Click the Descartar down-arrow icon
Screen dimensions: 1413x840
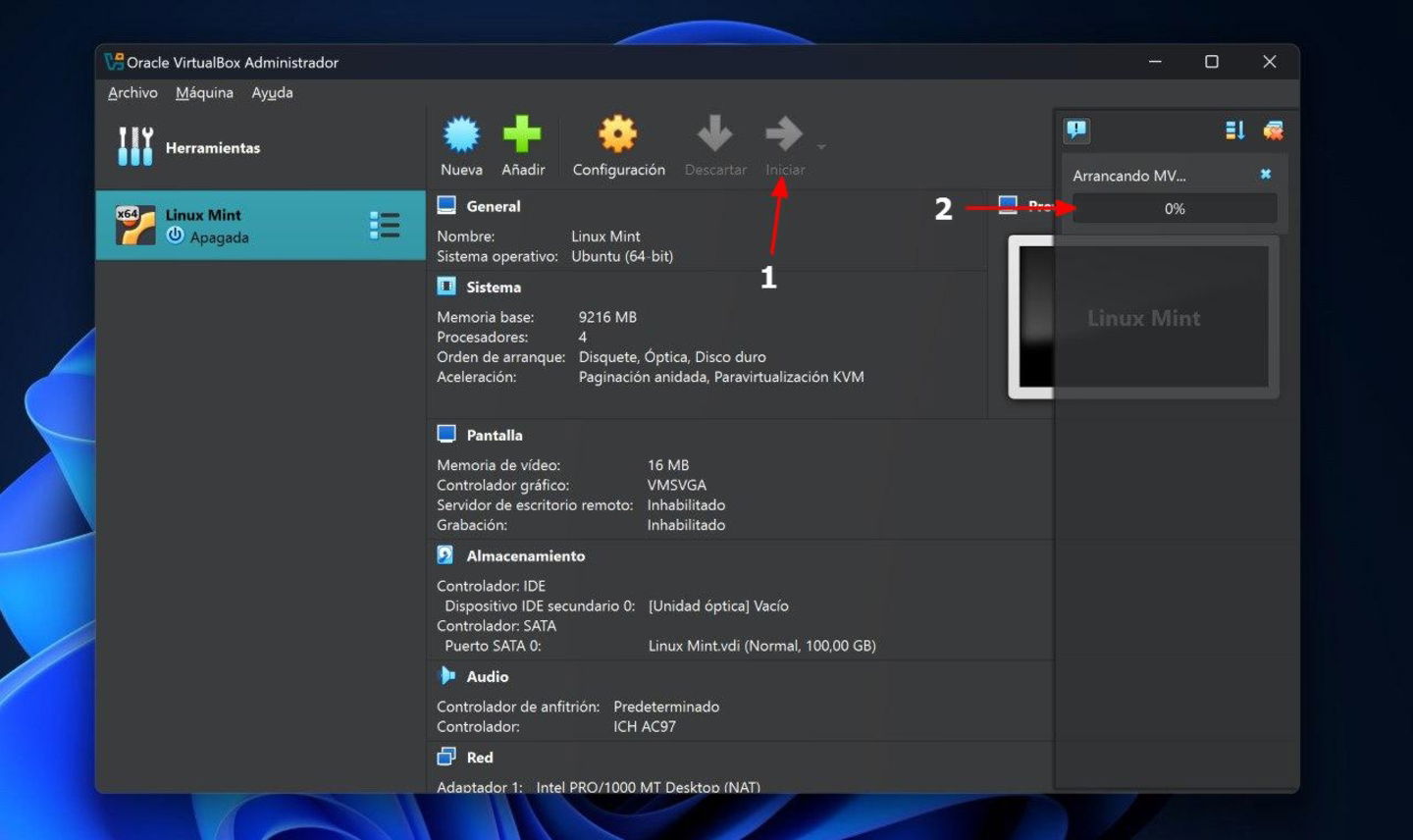714,134
